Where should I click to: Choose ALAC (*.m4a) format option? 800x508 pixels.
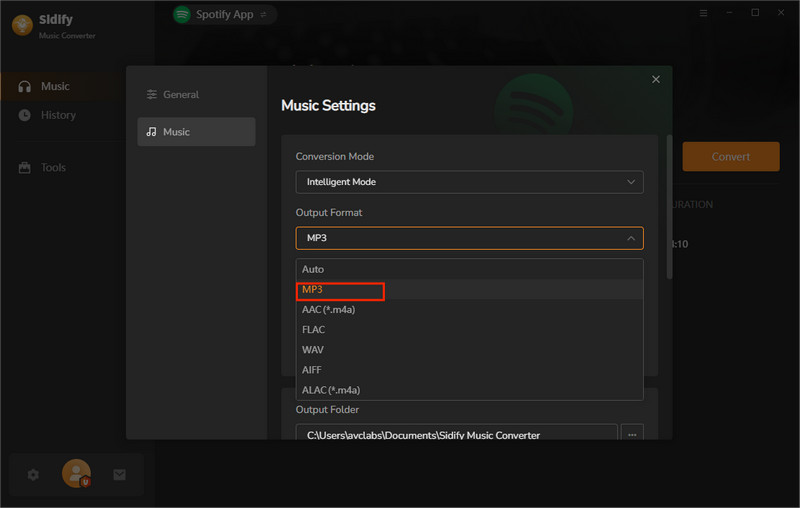point(469,390)
